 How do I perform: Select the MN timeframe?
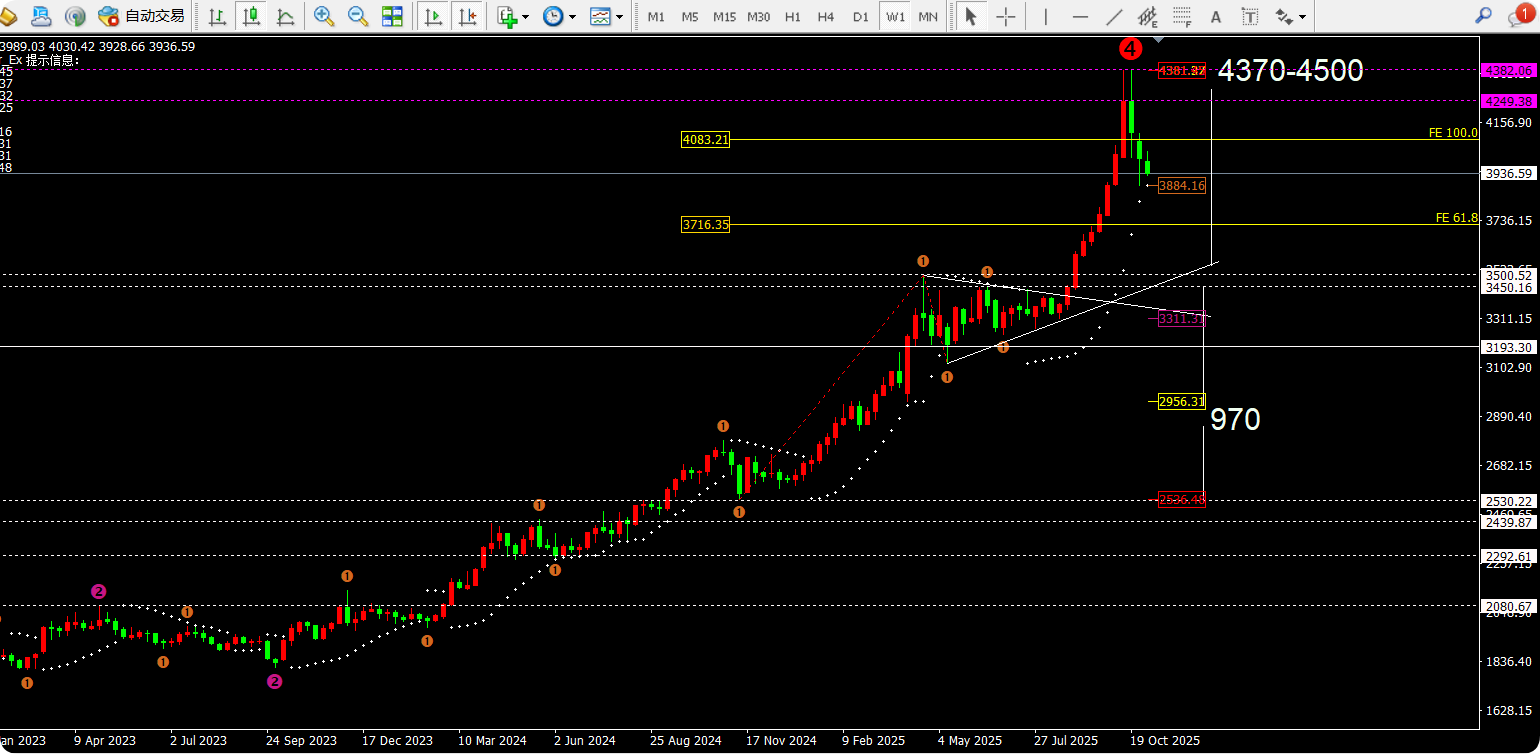(928, 16)
